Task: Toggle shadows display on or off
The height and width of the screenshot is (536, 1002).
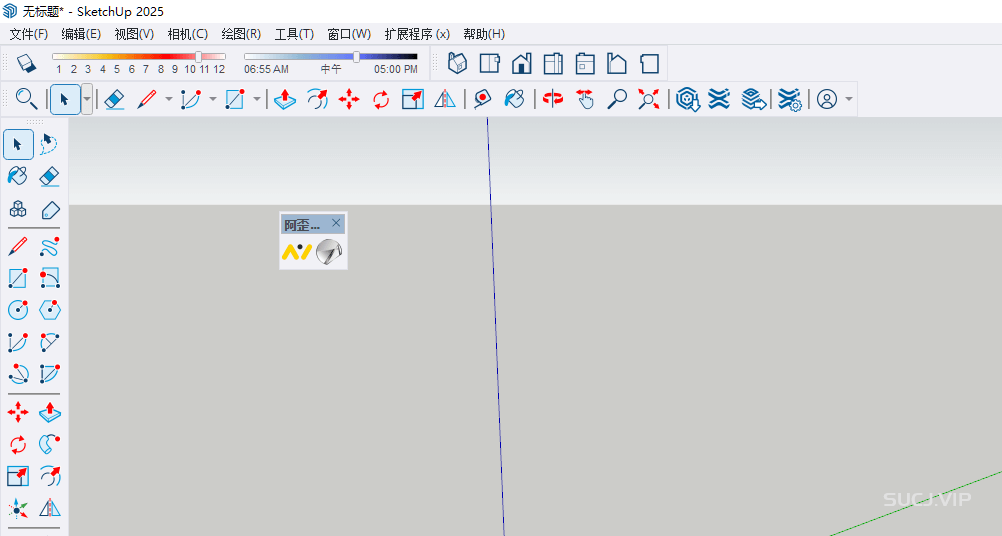Action: coord(27,63)
